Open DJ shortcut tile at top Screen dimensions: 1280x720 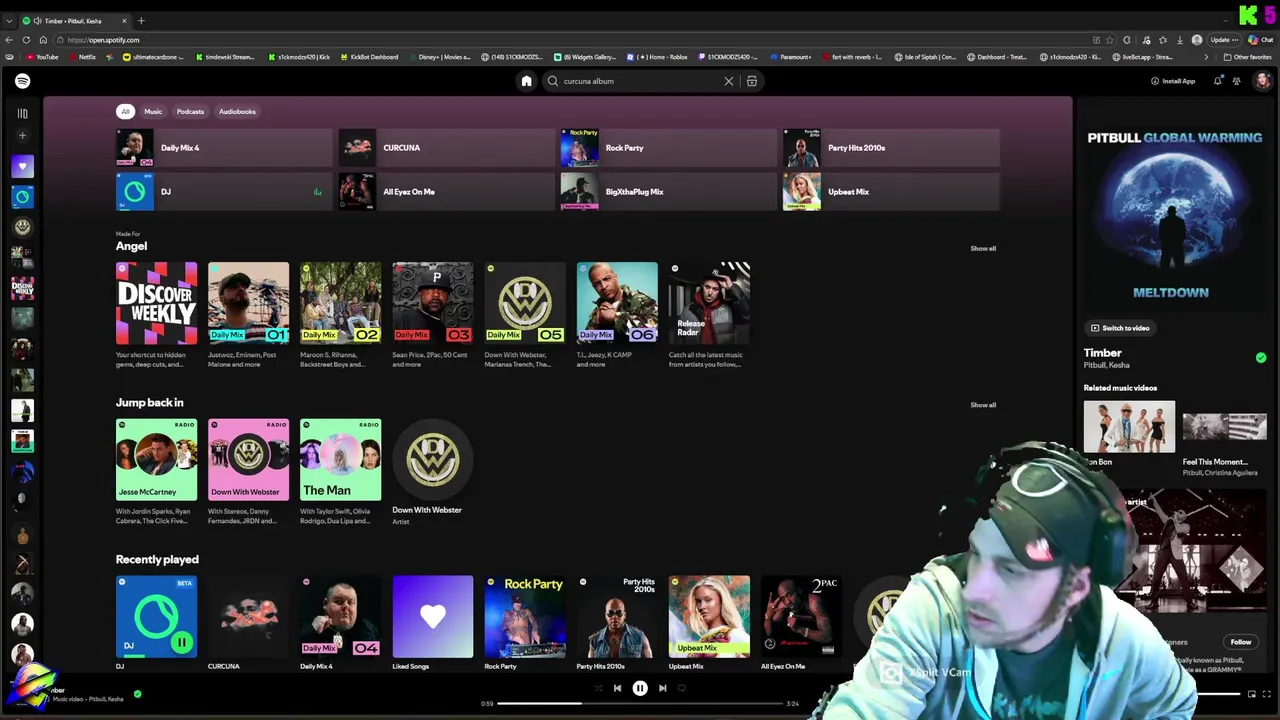point(224,192)
